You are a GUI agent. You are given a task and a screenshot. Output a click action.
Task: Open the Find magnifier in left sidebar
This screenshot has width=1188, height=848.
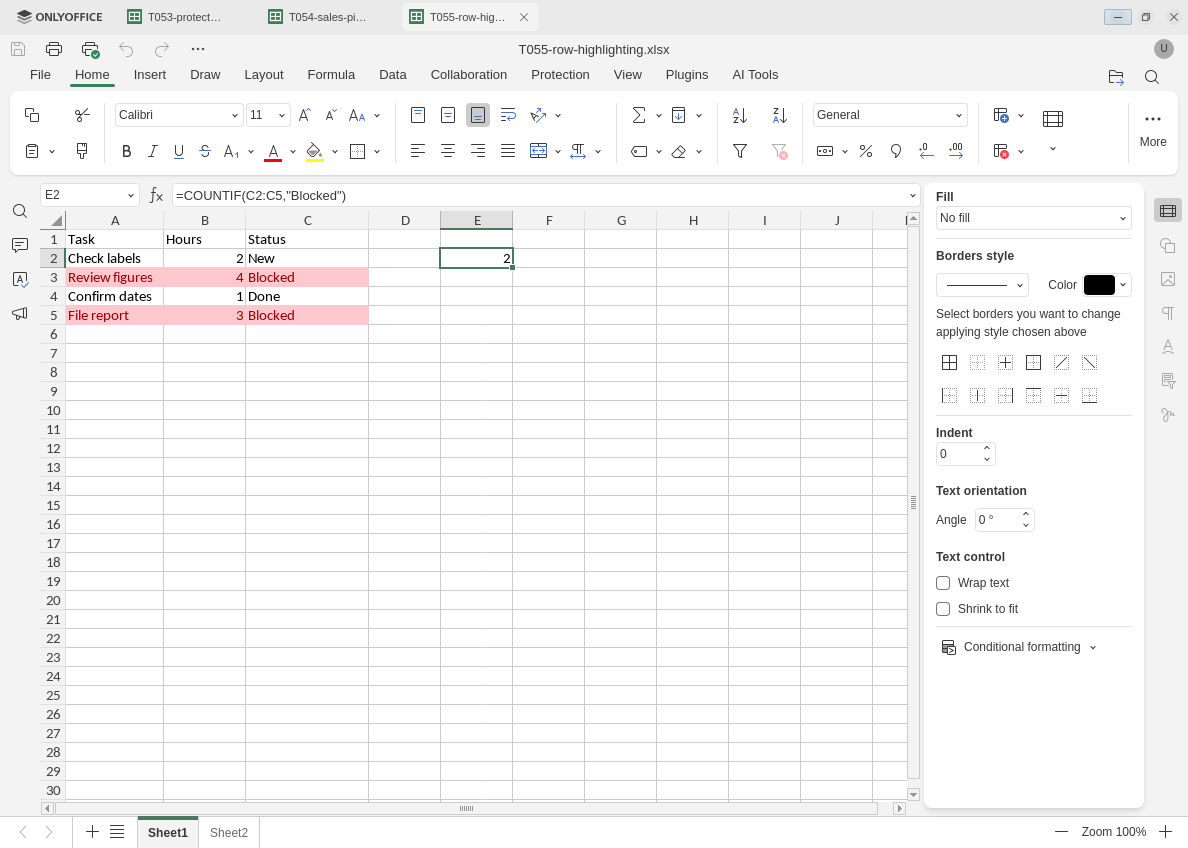click(20, 211)
